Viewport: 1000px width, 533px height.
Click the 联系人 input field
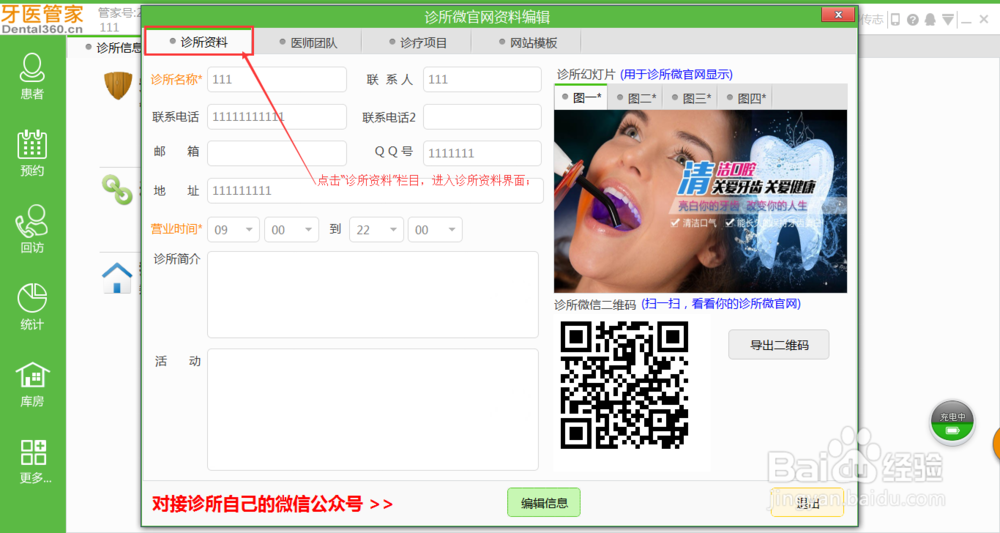coord(482,80)
